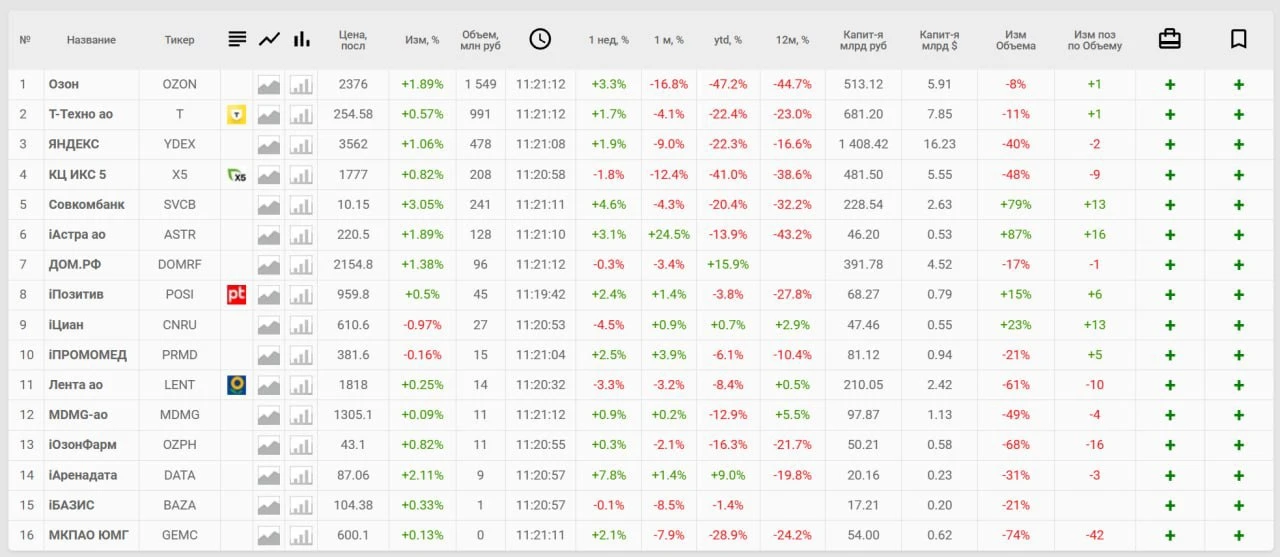This screenshot has width=1280, height=557.
Task: Click price value 2154.8
Action: pyautogui.click(x=354, y=265)
